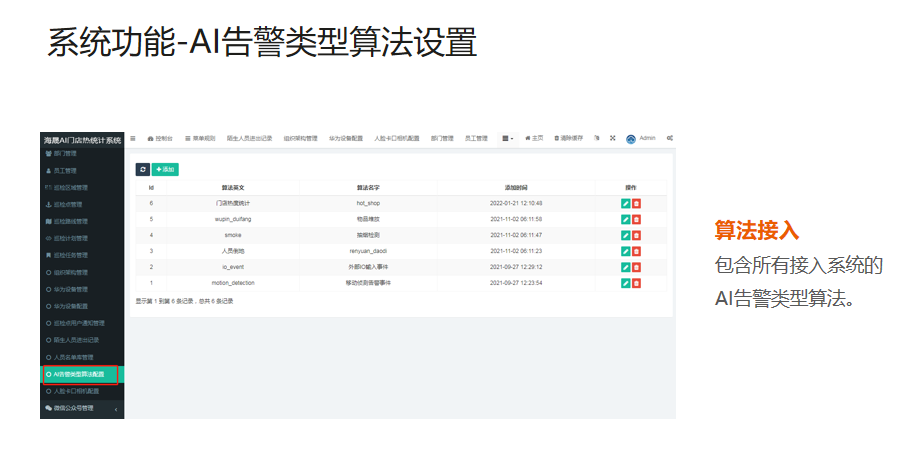Collapse the sidebar via 微信公众号管理 chevron
Image resolution: width=919 pixels, height=455 pixels.
click(115, 409)
